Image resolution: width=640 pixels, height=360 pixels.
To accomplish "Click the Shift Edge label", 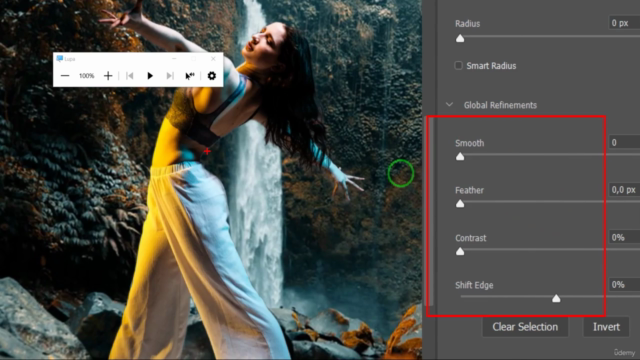I will pos(474,285).
